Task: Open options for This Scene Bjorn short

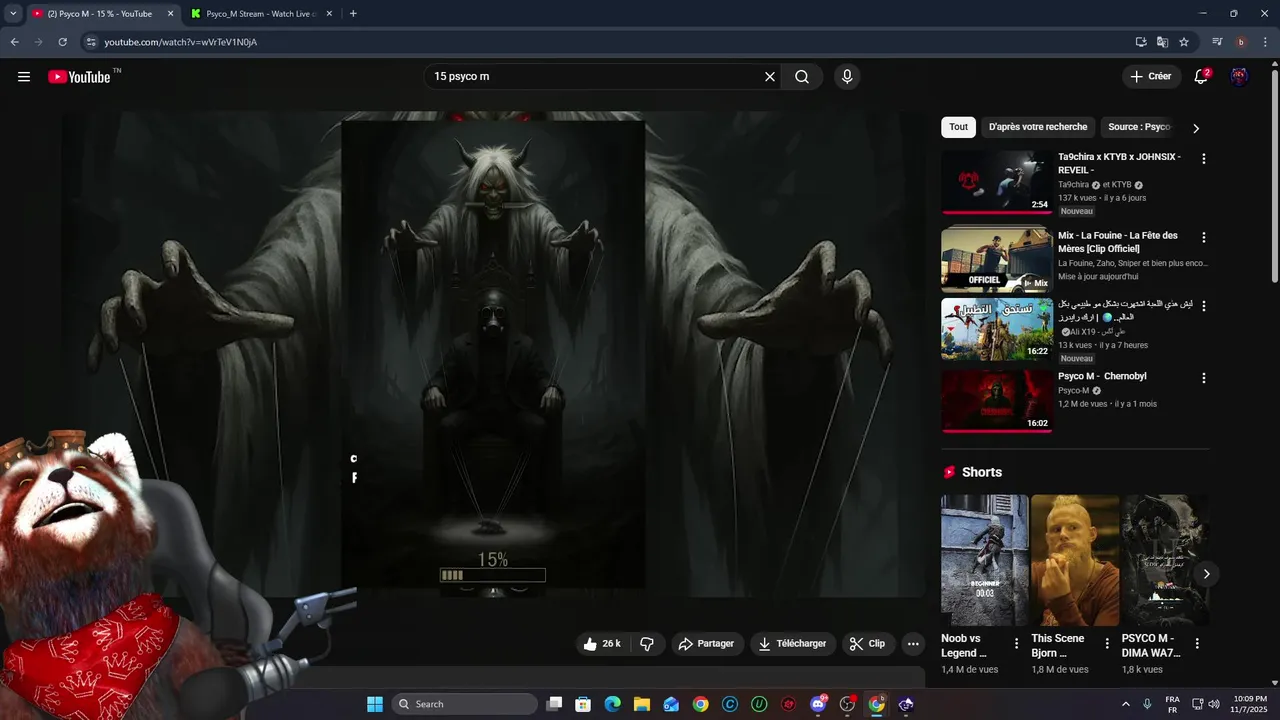Action: point(1107,644)
